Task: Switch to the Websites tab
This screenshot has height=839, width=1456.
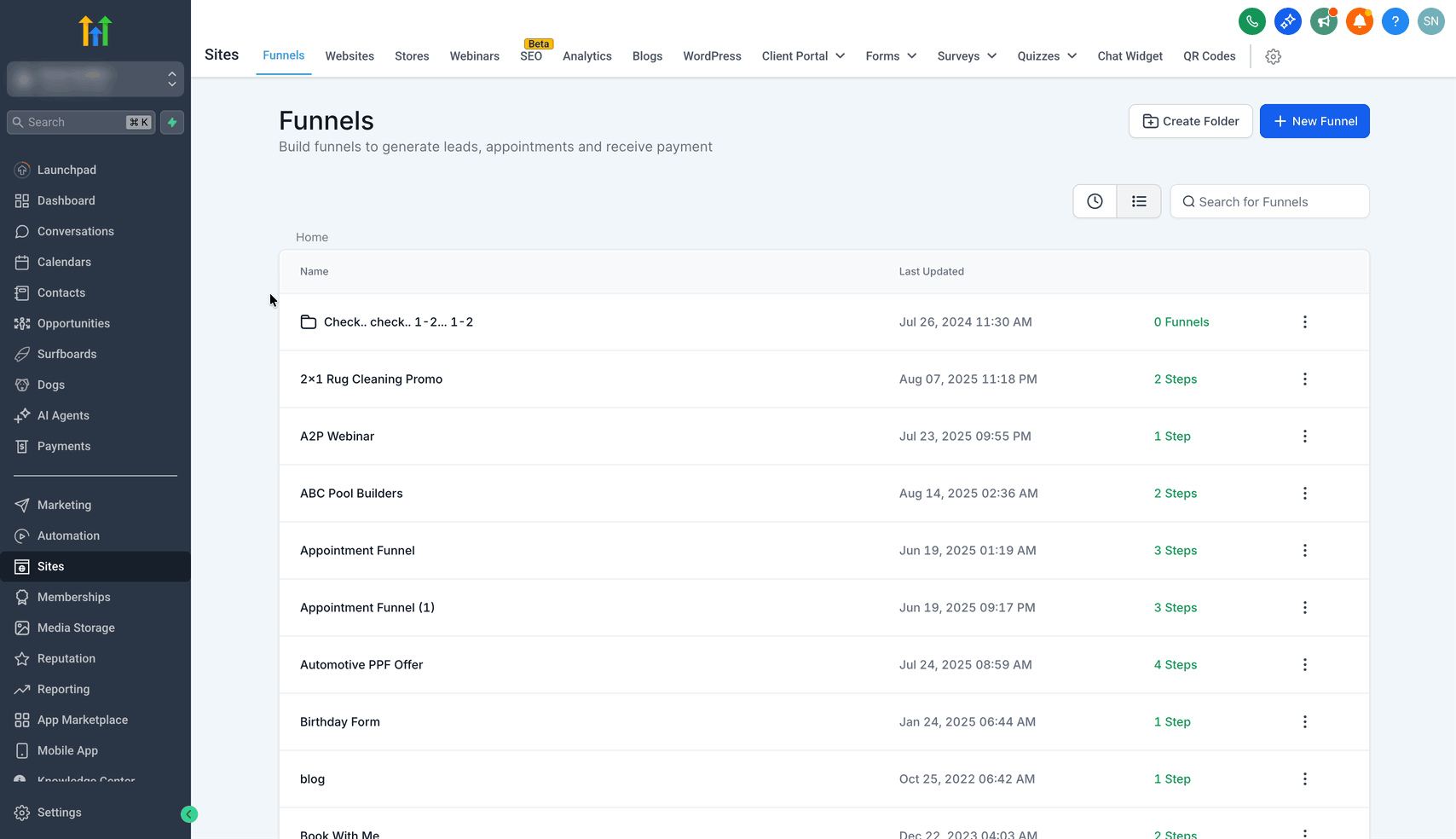Action: click(350, 56)
